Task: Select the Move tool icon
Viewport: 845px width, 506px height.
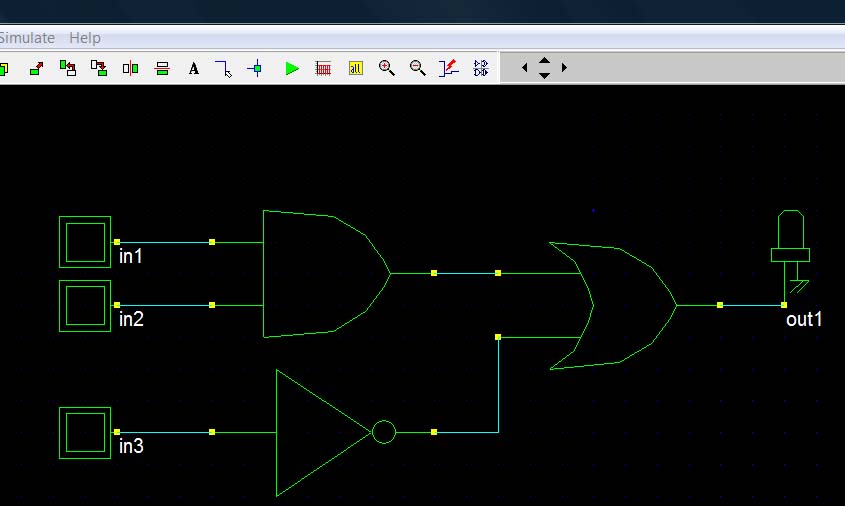Action: pyautogui.click(x=37, y=68)
